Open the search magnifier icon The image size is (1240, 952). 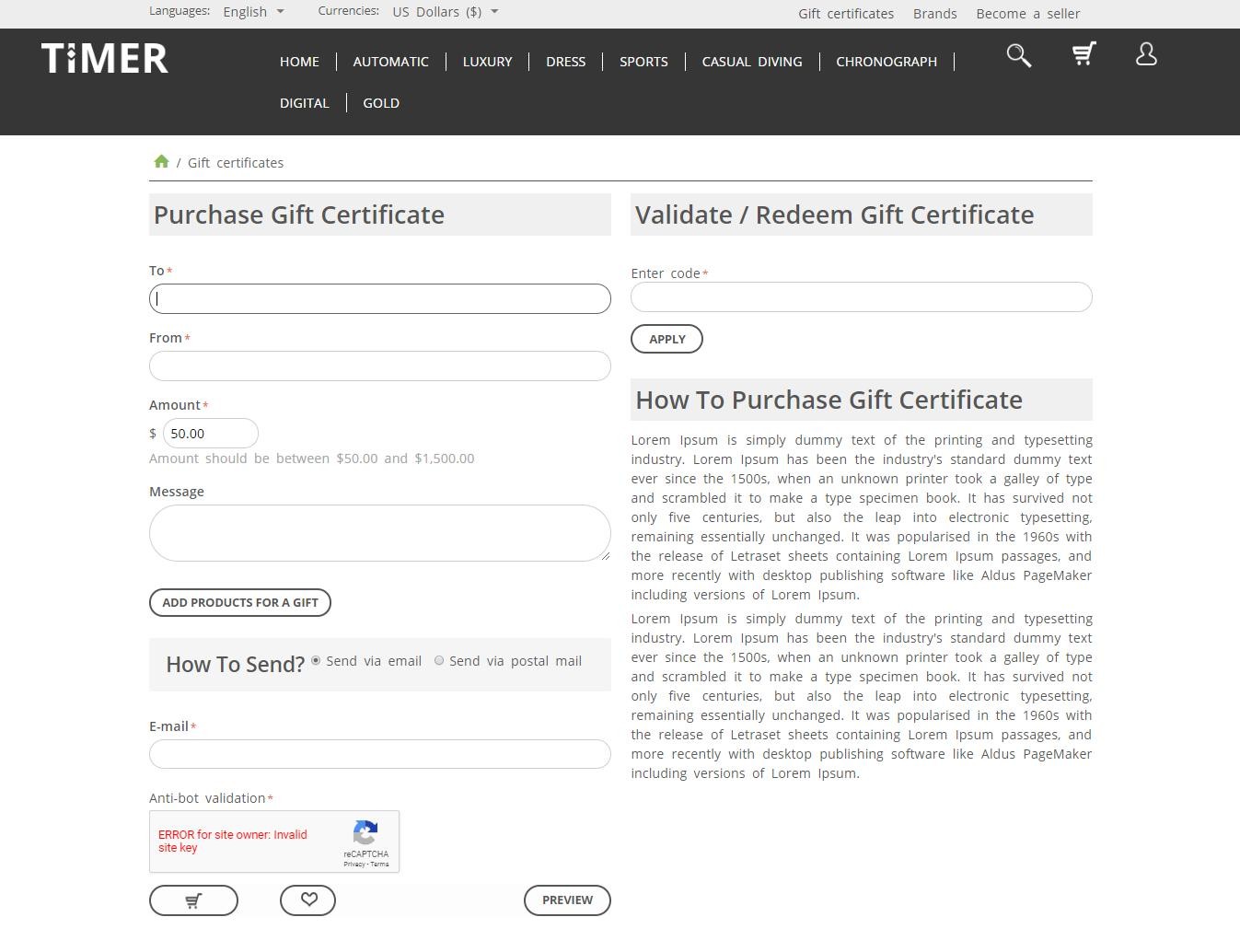1018,55
